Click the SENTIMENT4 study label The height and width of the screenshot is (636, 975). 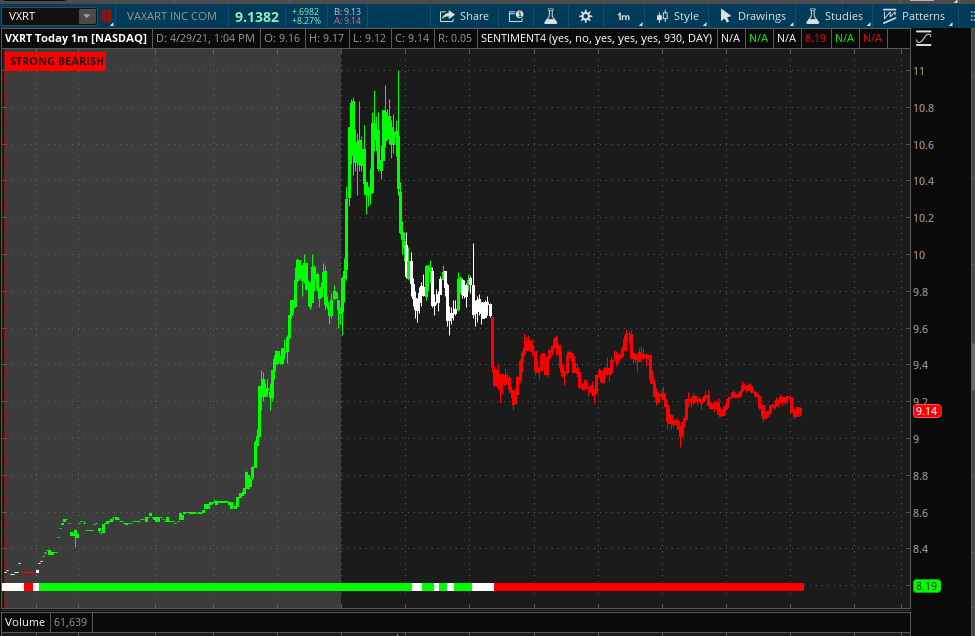[x=596, y=38]
